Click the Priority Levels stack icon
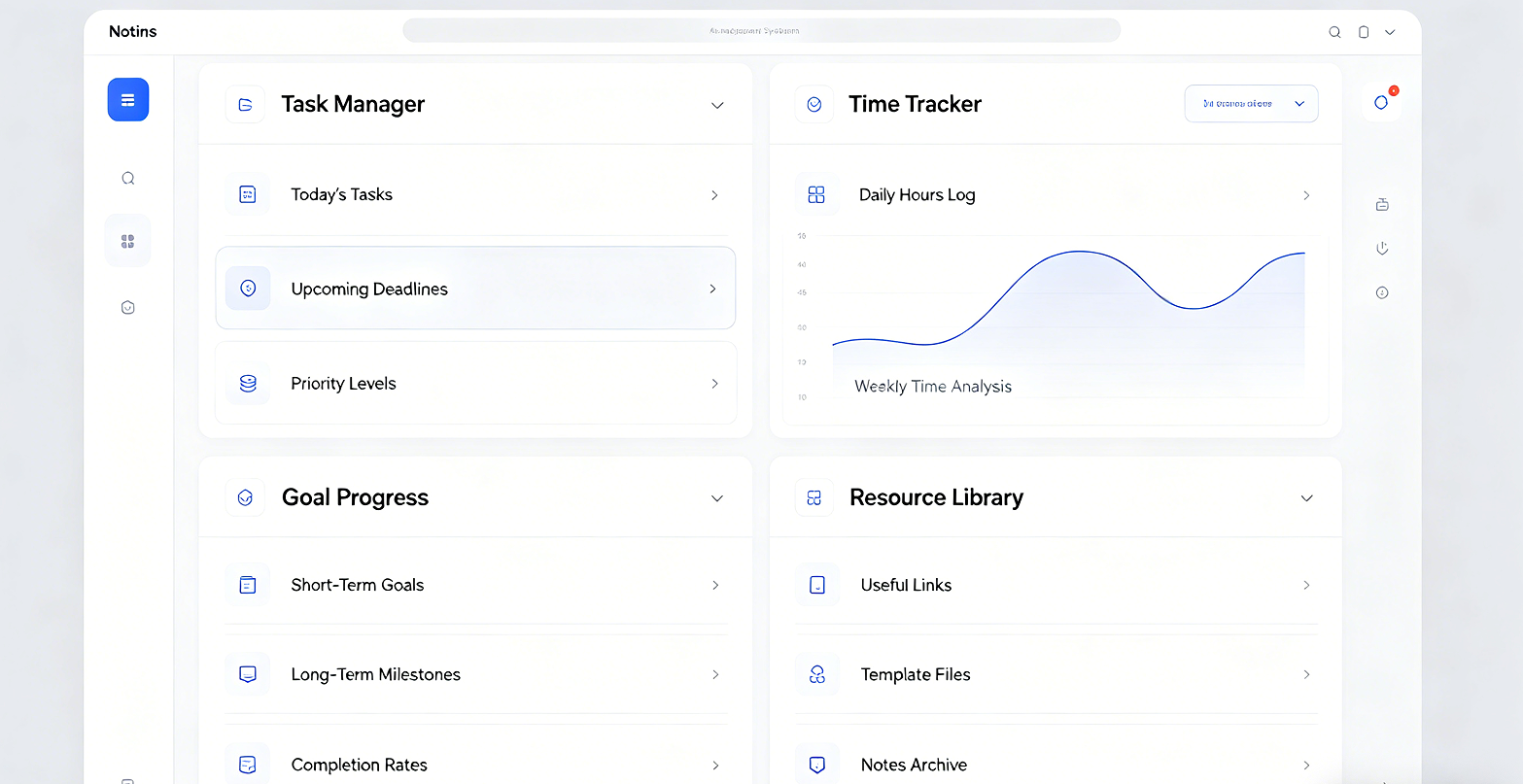Image resolution: width=1523 pixels, height=784 pixels. [x=248, y=384]
